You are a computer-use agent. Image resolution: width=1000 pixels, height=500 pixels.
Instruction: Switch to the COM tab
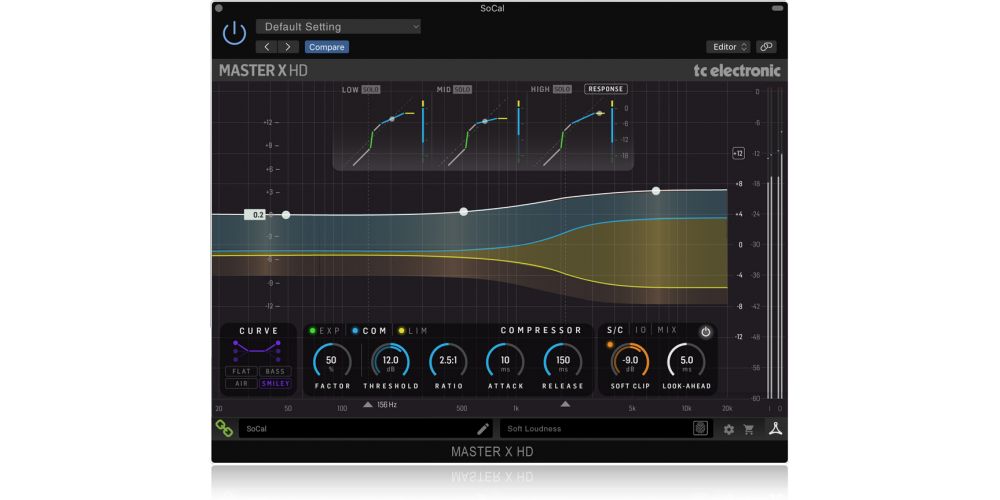pyautogui.click(x=370, y=331)
